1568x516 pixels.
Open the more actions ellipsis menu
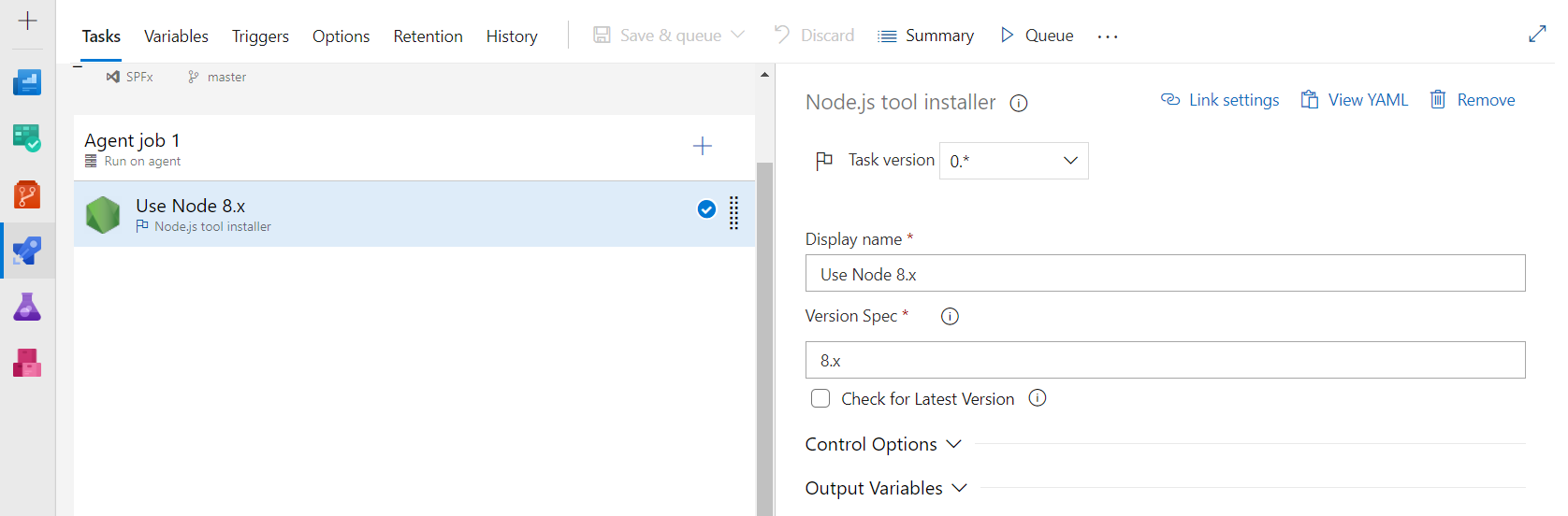click(1108, 36)
